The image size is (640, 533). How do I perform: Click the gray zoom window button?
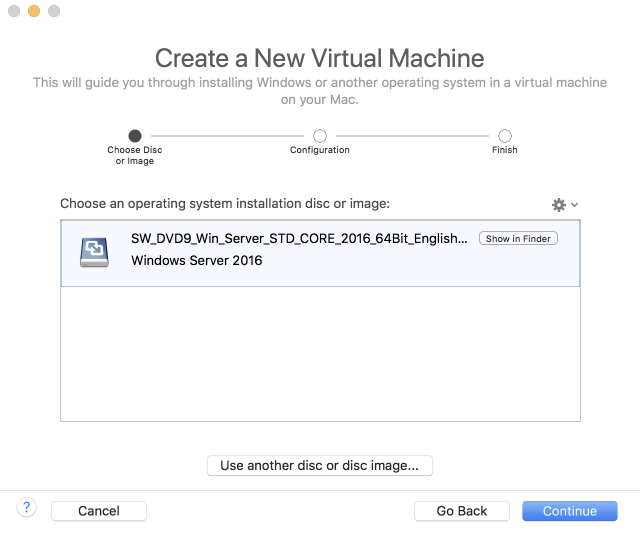click(x=54, y=11)
